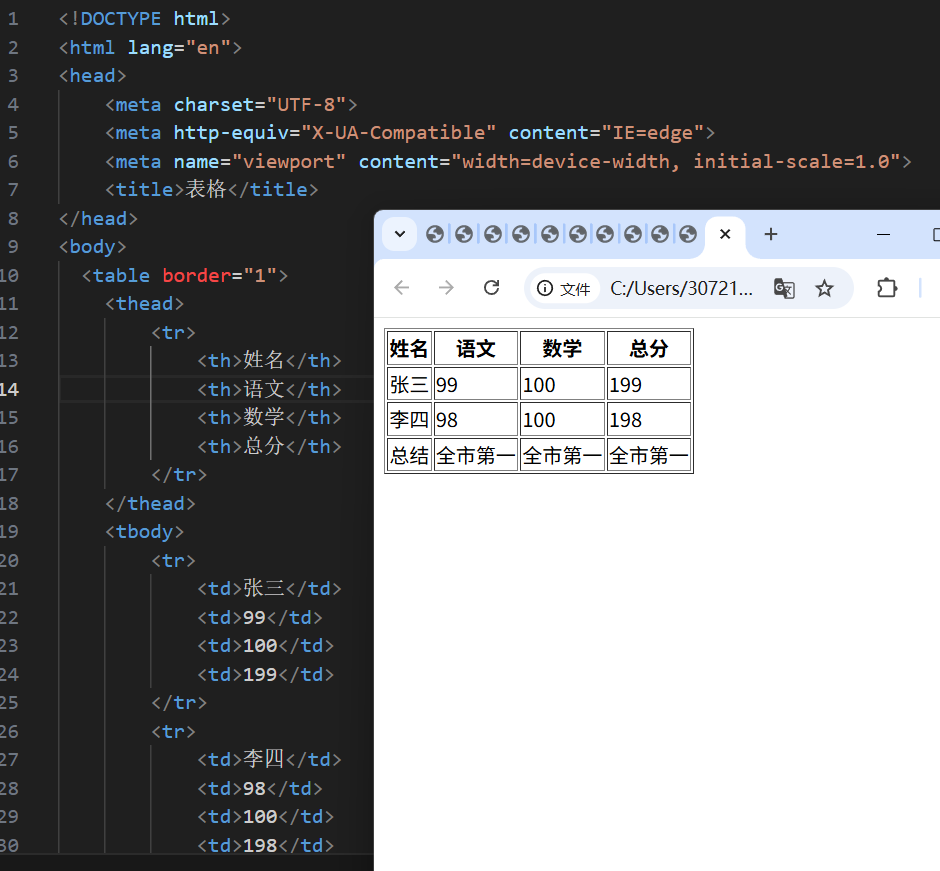Open the browser tab search dropdown chevron
940x871 pixels.
[x=400, y=234]
